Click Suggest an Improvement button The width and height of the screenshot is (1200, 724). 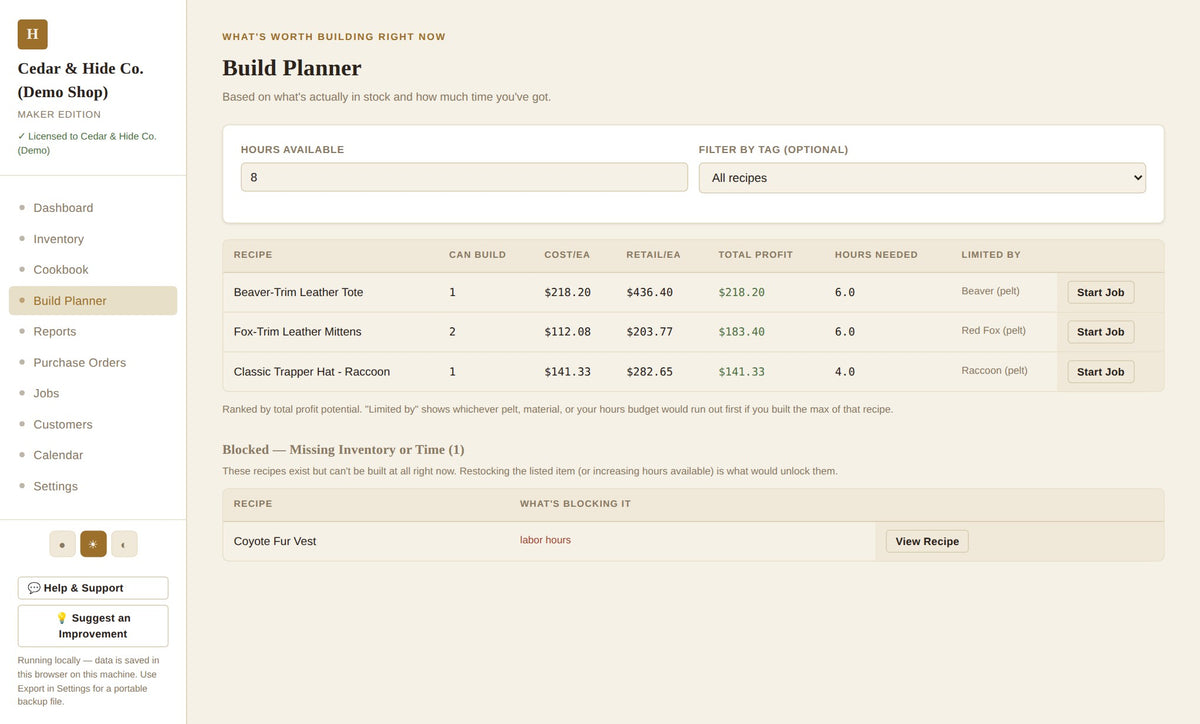pyautogui.click(x=93, y=626)
